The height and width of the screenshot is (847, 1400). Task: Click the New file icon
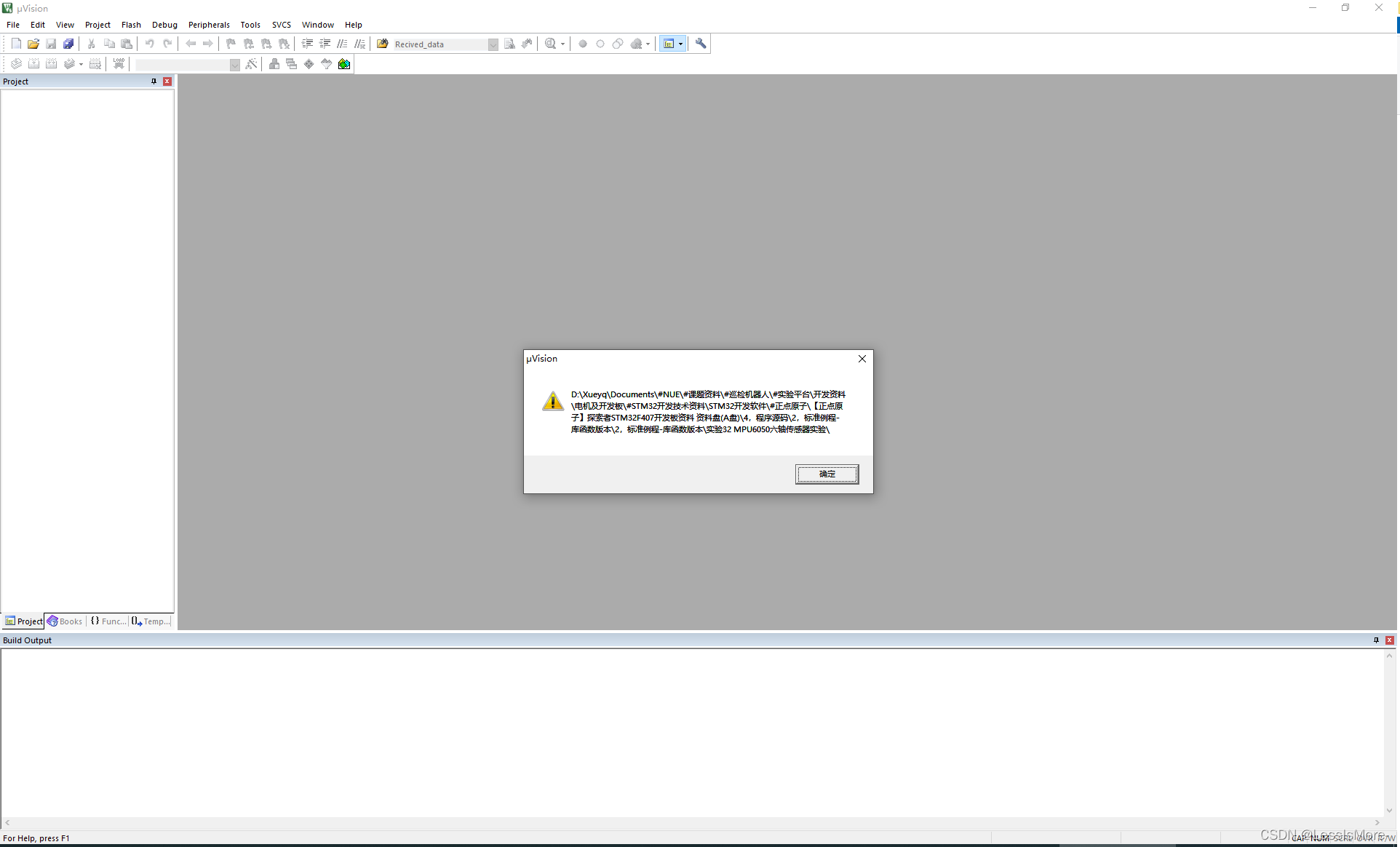click(x=16, y=44)
